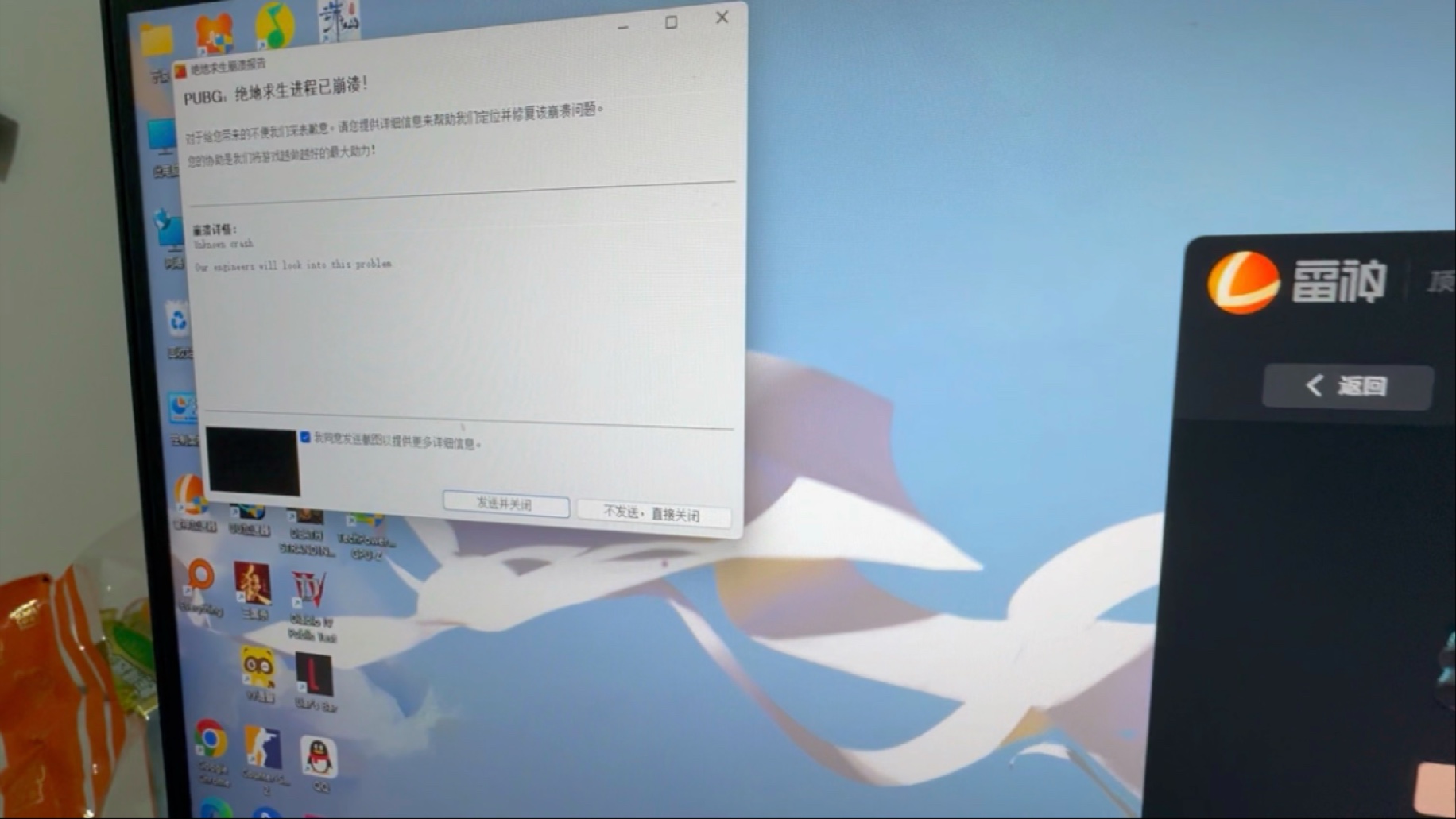The width and height of the screenshot is (1456, 819).
Task: Click 'Our engineers will look into this problem' text
Action: coord(294,265)
